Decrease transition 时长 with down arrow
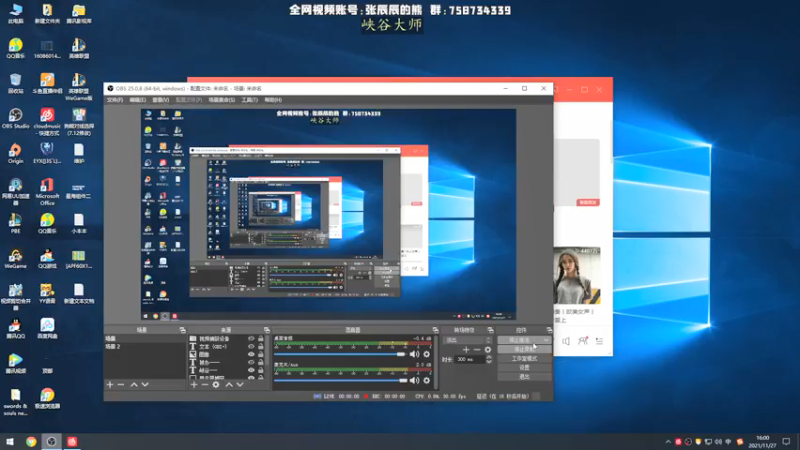800x450 pixels. 489,362
